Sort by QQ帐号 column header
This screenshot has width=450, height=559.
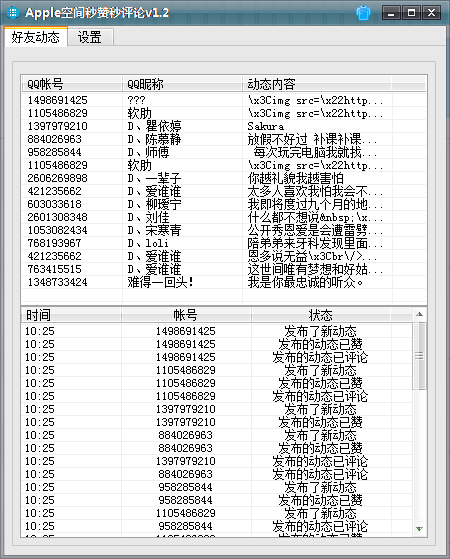pyautogui.click(x=72, y=84)
